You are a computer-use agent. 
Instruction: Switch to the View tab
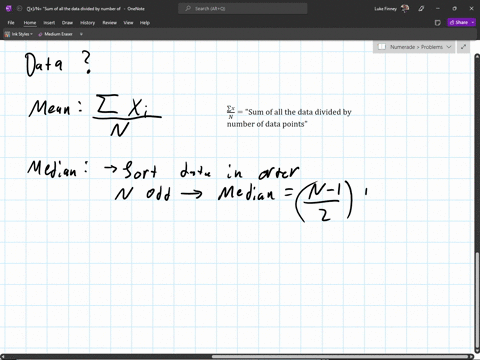[128, 23]
